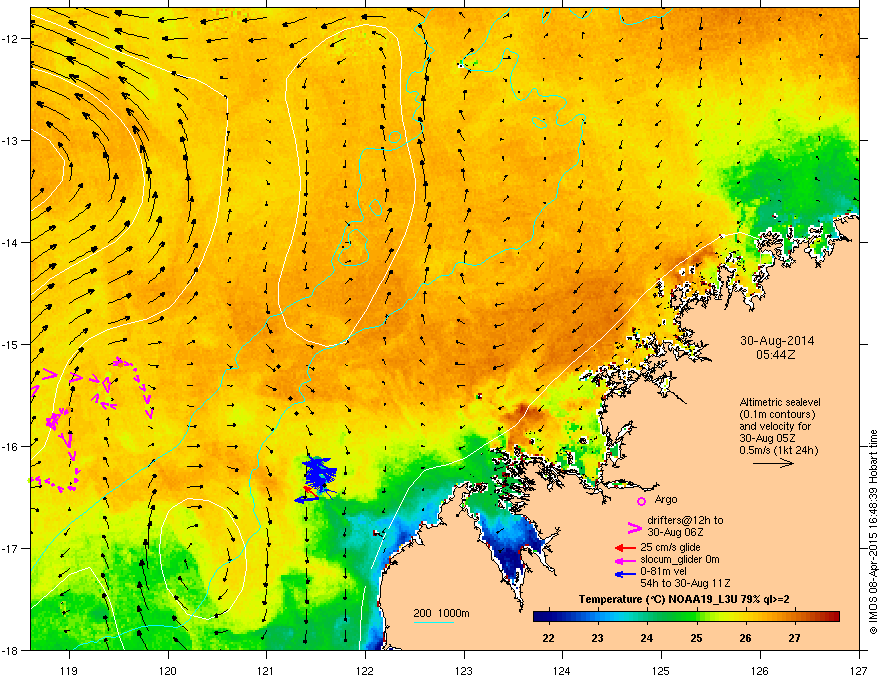Image resolution: width=880 pixels, height=680 pixels.
Task: Click the 23 value on temperature scale
Action: [597, 638]
